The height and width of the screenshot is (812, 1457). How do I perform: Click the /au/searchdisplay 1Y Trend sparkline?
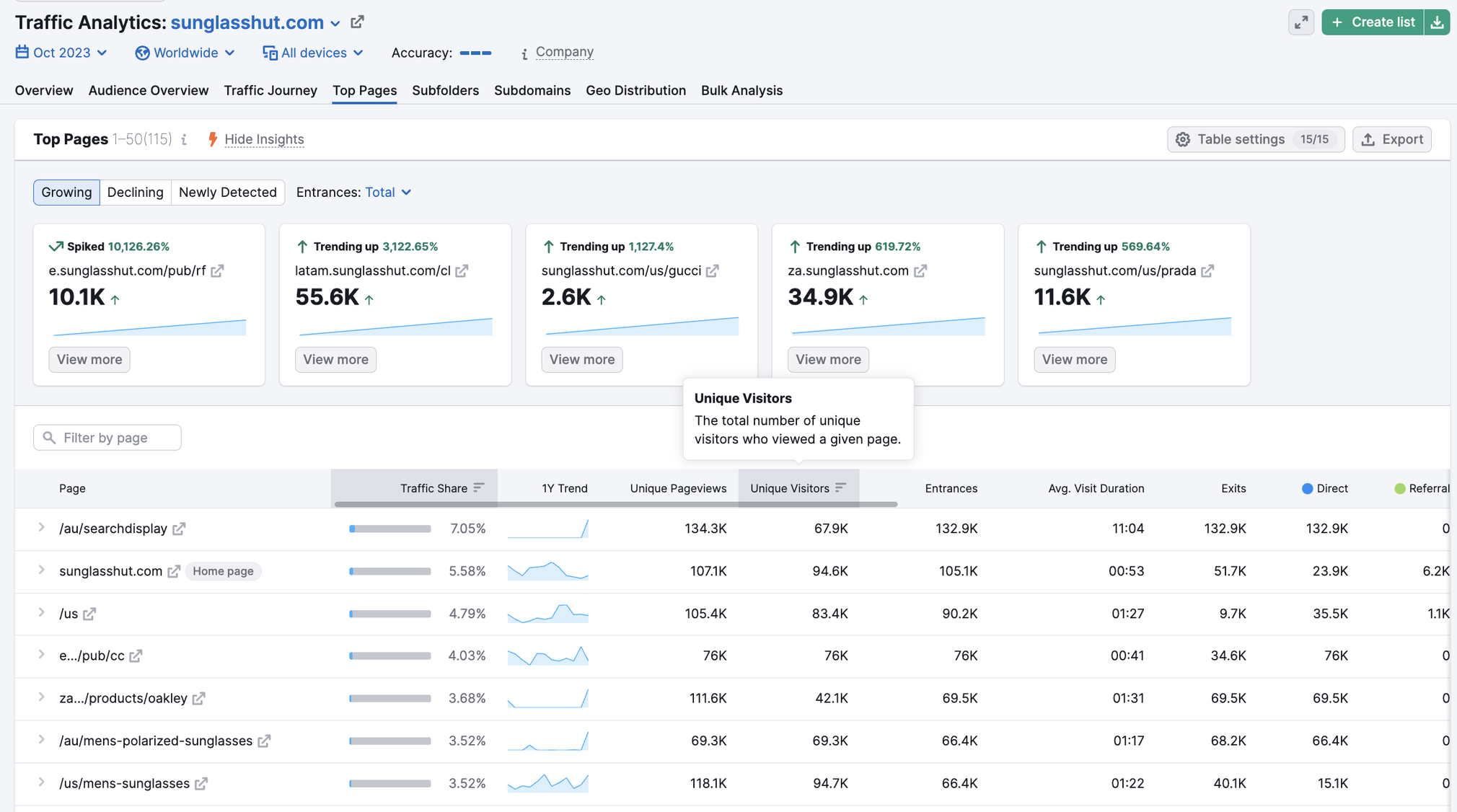[548, 529]
